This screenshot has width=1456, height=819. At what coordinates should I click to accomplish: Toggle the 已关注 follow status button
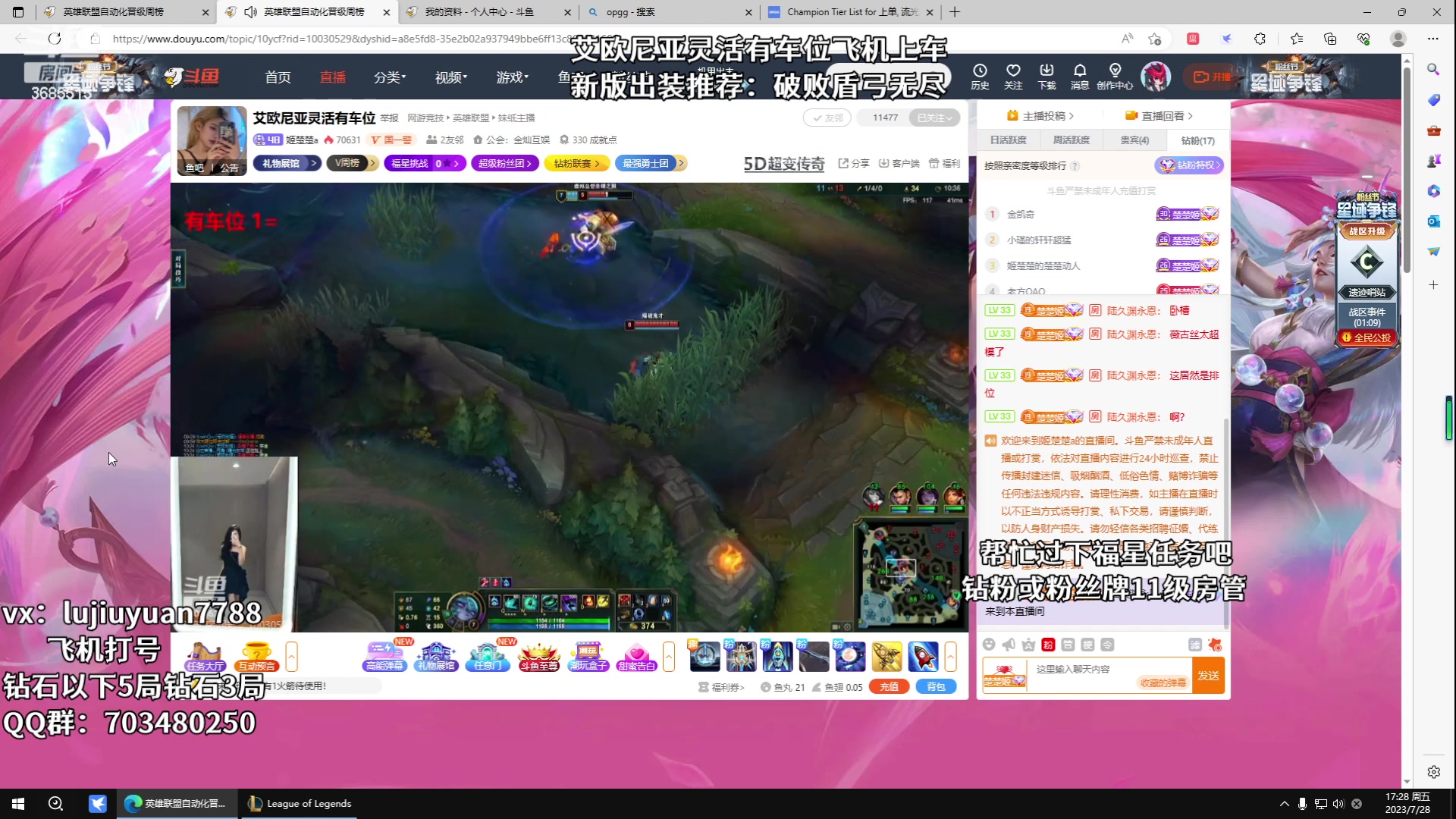point(934,118)
